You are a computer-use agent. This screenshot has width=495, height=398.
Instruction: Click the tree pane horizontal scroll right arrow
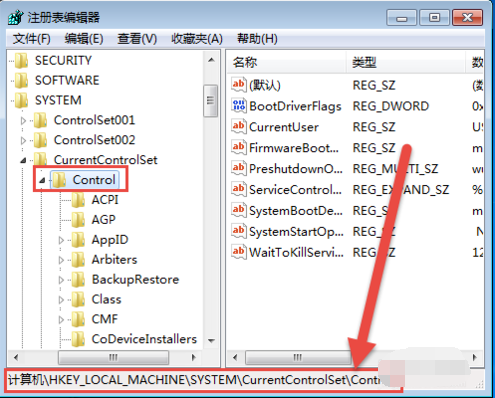(194, 358)
